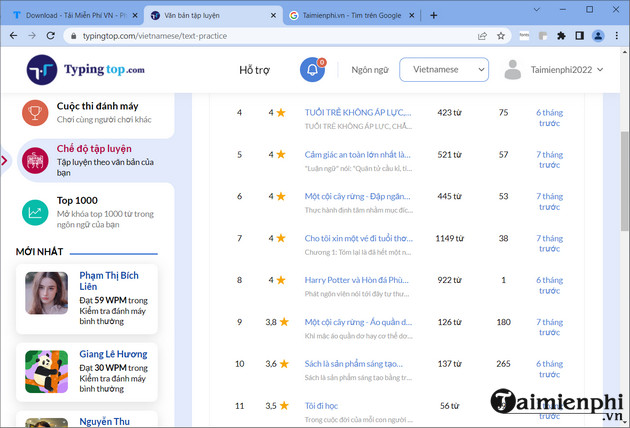Expand the Taimienphi2022 account menu

click(567, 70)
